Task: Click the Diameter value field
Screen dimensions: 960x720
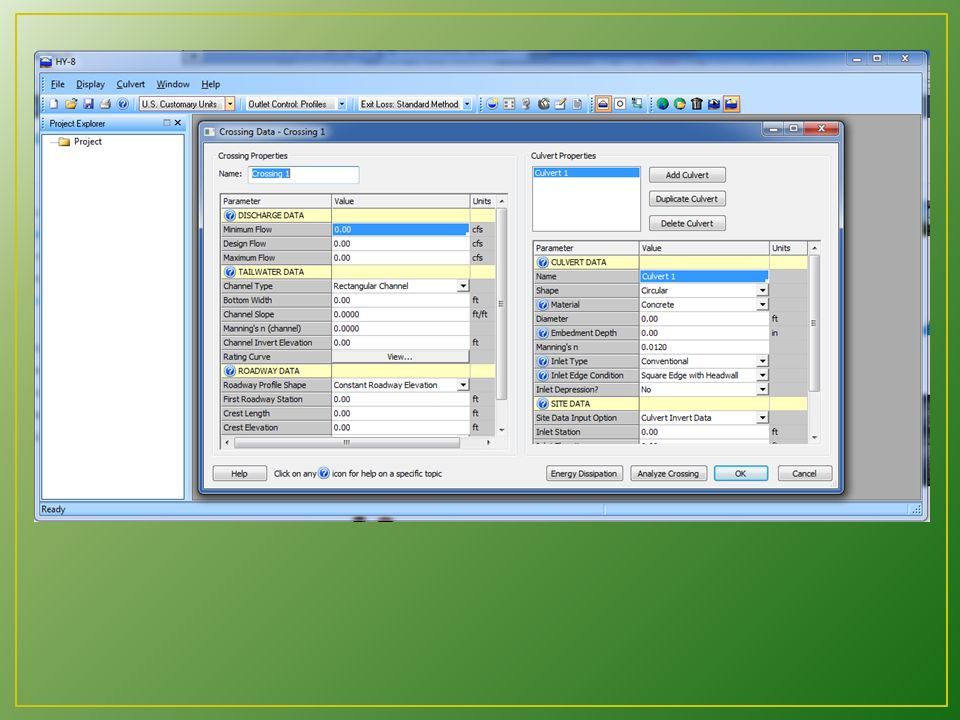Action: coord(704,319)
